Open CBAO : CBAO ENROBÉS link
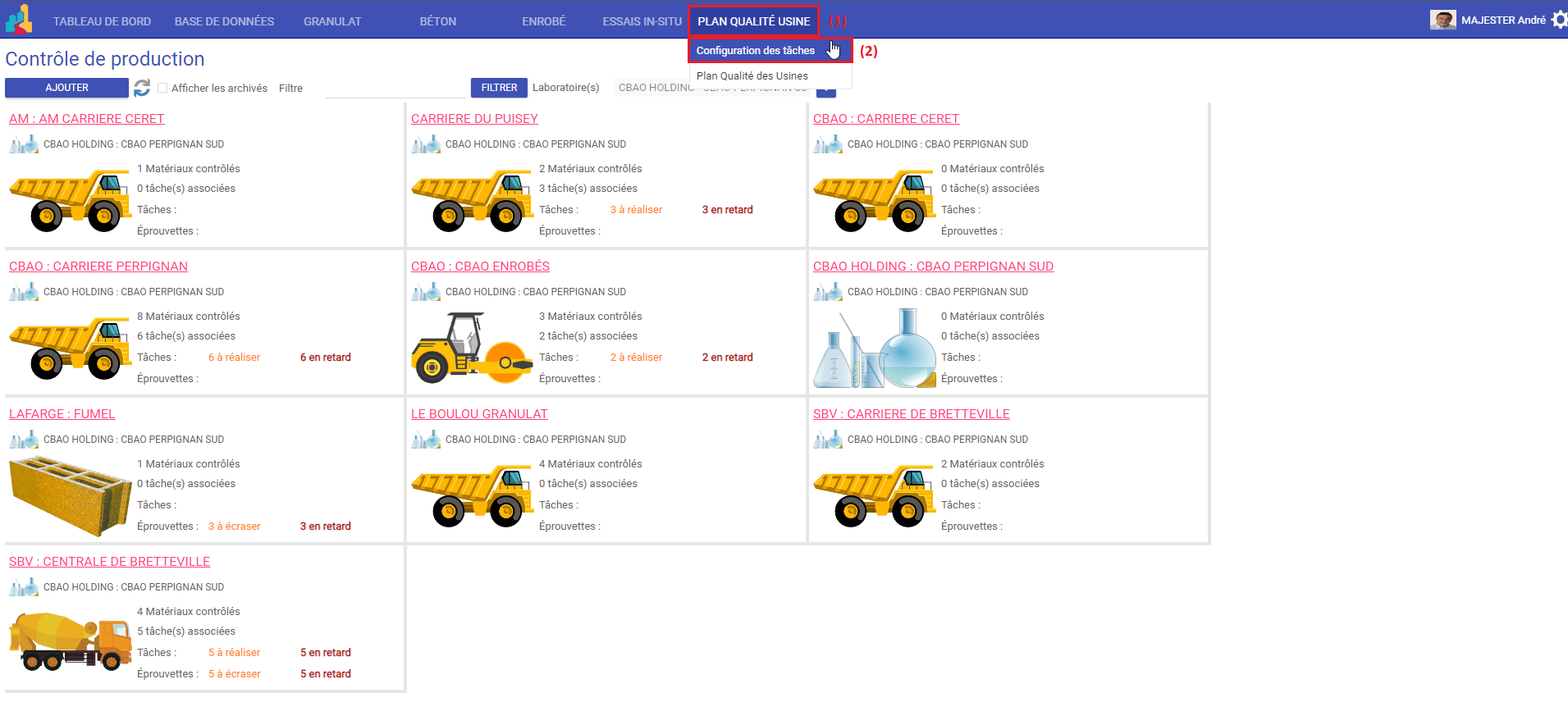The width and height of the screenshot is (1568, 702). coord(480,267)
